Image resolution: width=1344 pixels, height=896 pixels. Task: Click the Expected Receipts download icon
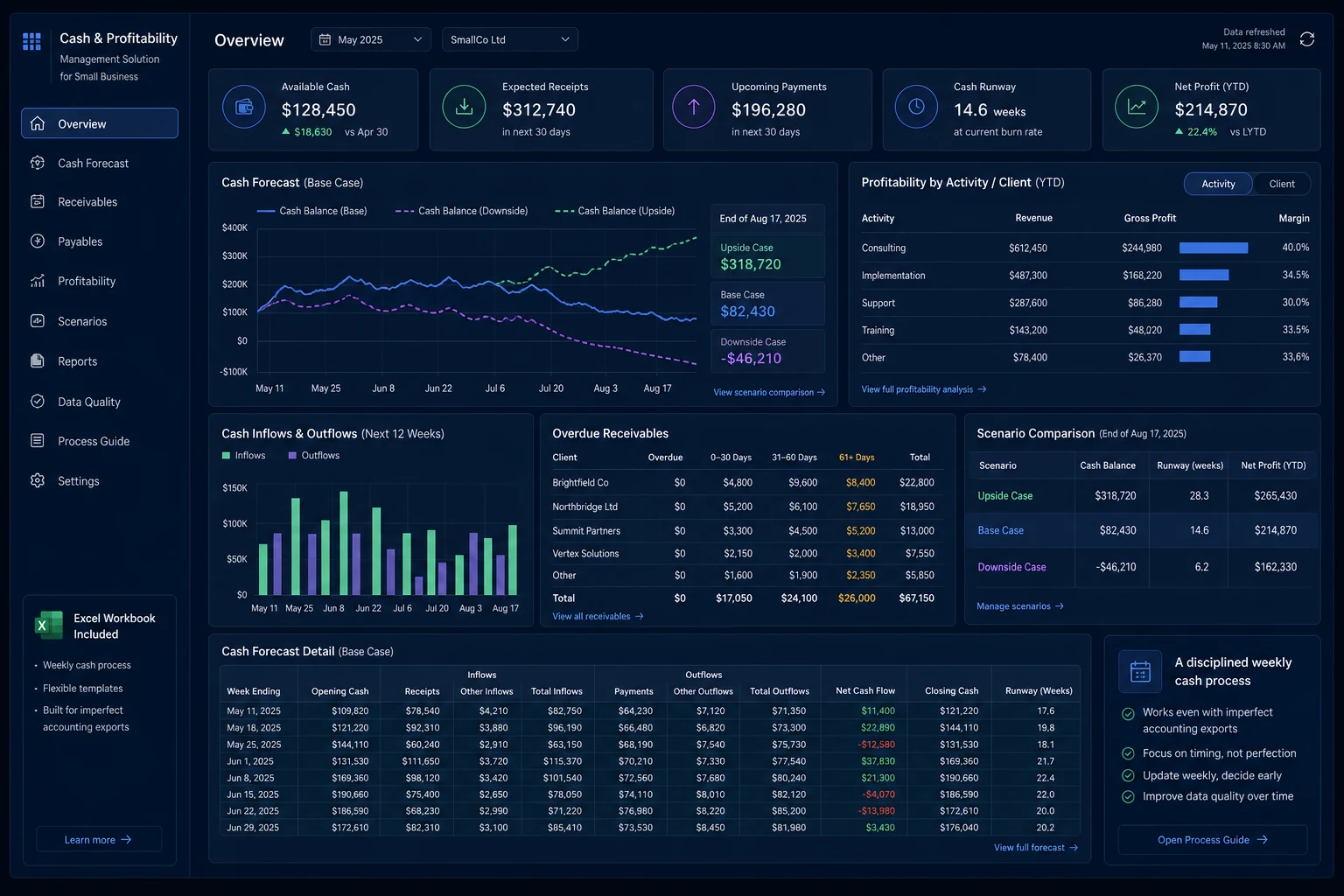tap(464, 107)
